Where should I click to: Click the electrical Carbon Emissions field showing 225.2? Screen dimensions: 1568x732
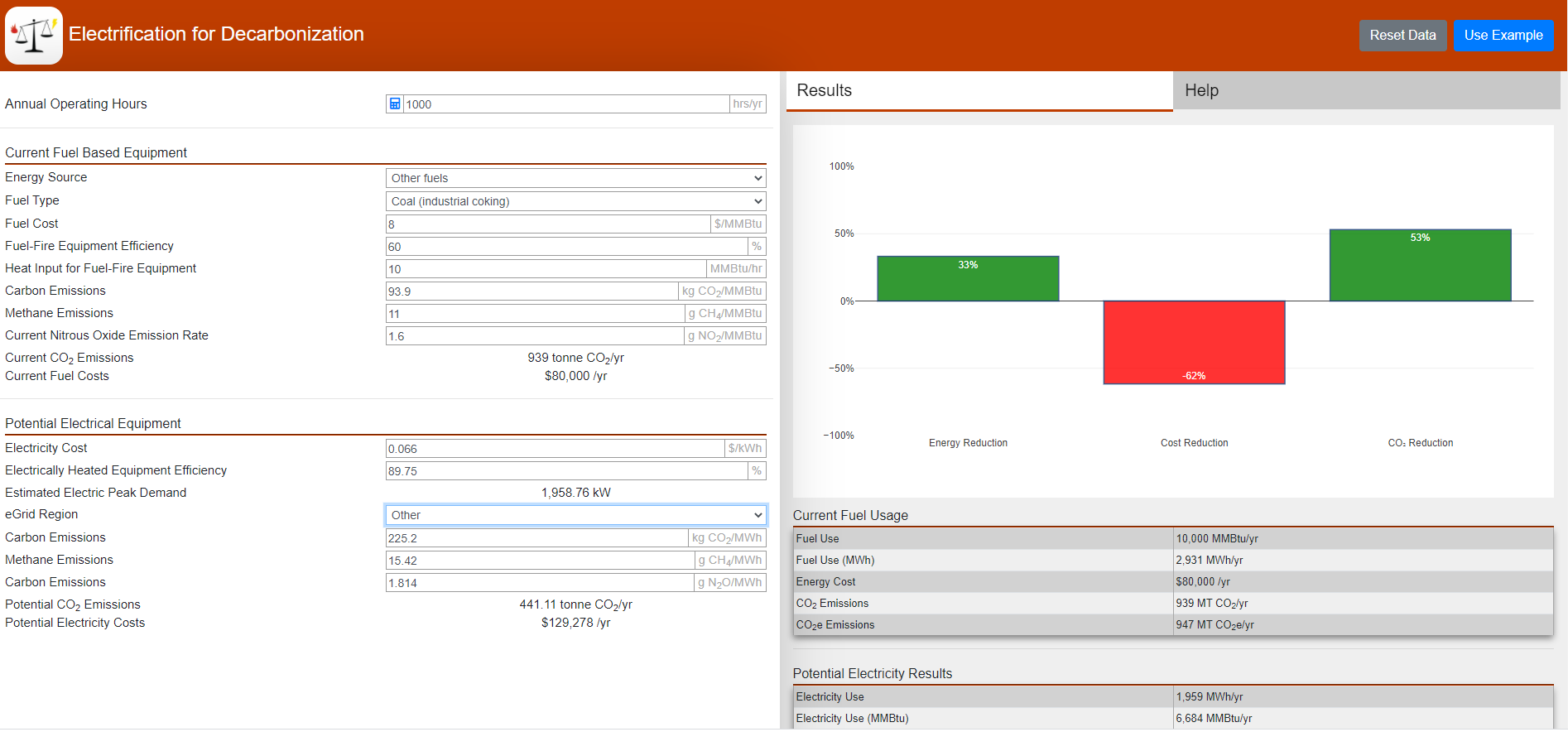click(536, 537)
